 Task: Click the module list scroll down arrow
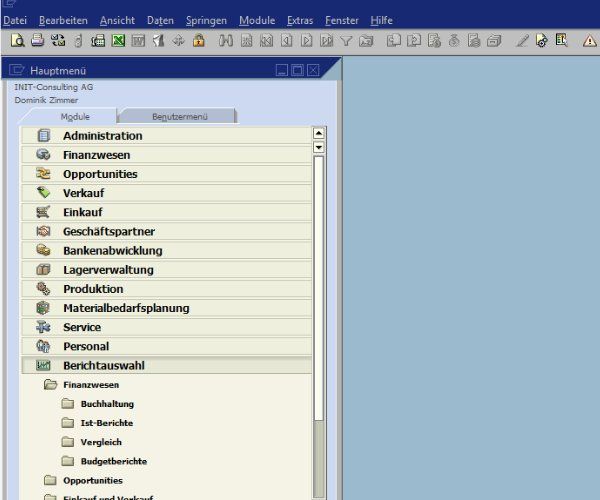319,147
